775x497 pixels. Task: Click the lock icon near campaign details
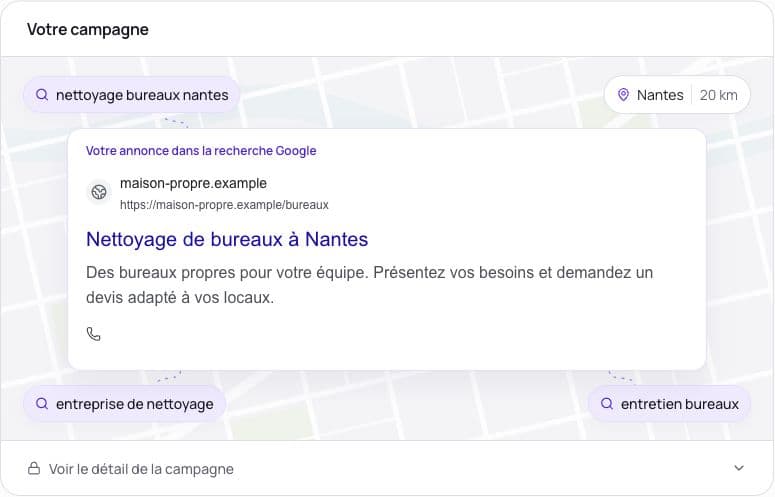tap(34, 468)
